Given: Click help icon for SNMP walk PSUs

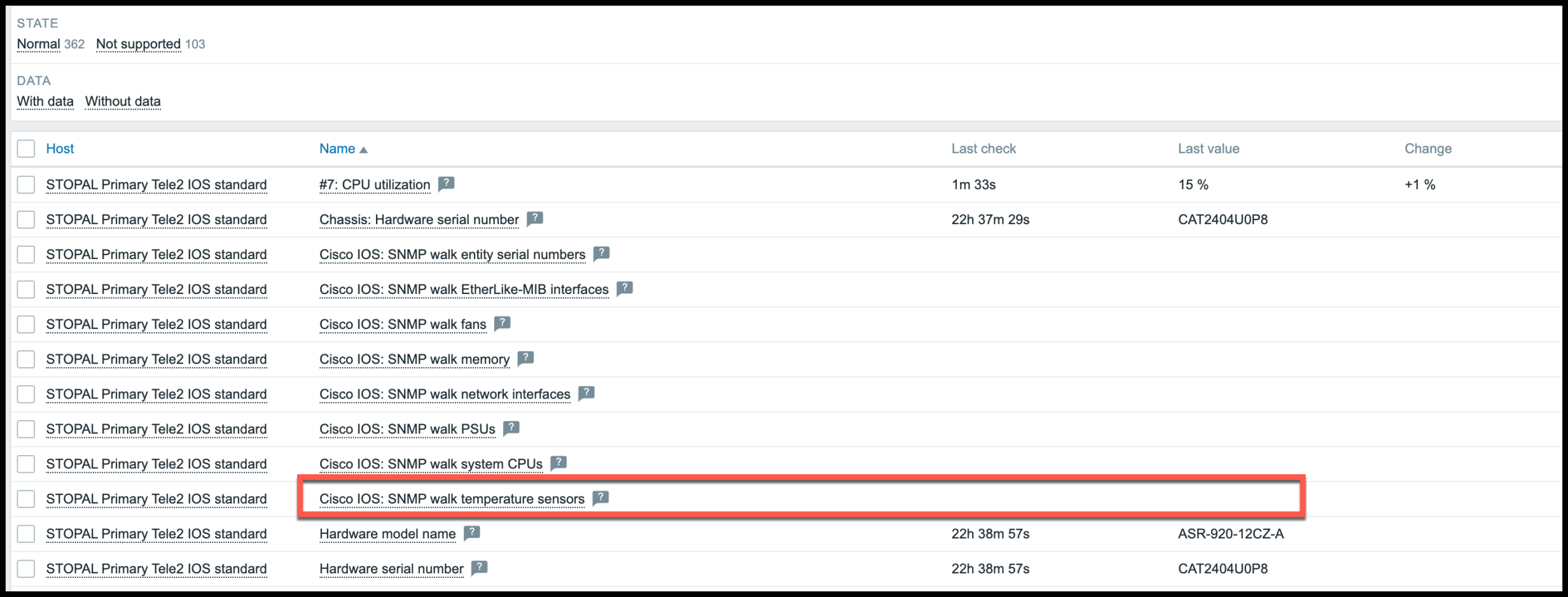Looking at the screenshot, I should 511,428.
